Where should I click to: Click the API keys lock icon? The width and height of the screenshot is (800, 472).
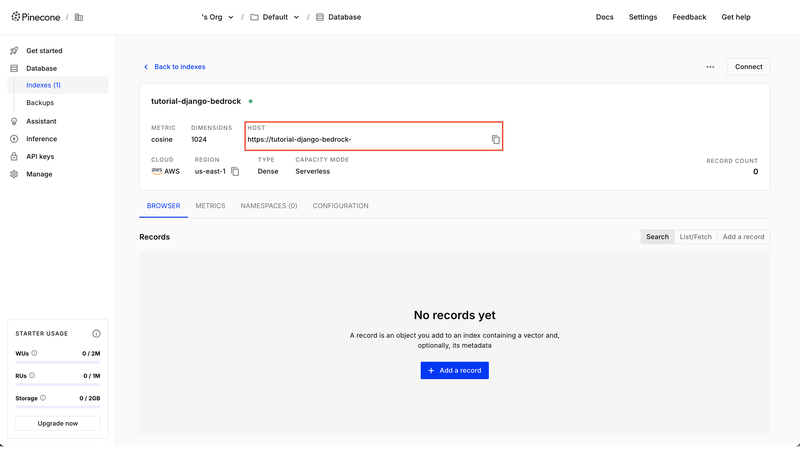click(x=14, y=157)
